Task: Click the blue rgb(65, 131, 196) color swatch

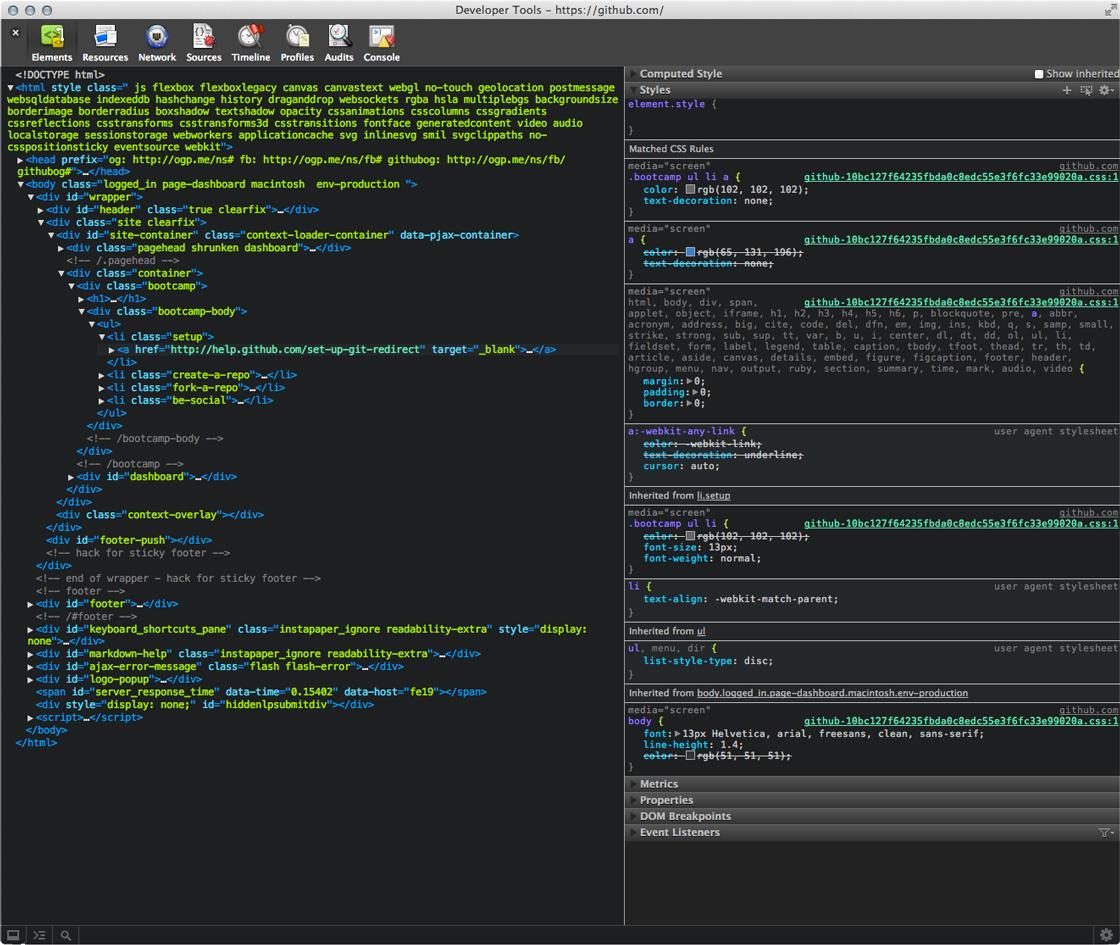Action: coord(690,252)
